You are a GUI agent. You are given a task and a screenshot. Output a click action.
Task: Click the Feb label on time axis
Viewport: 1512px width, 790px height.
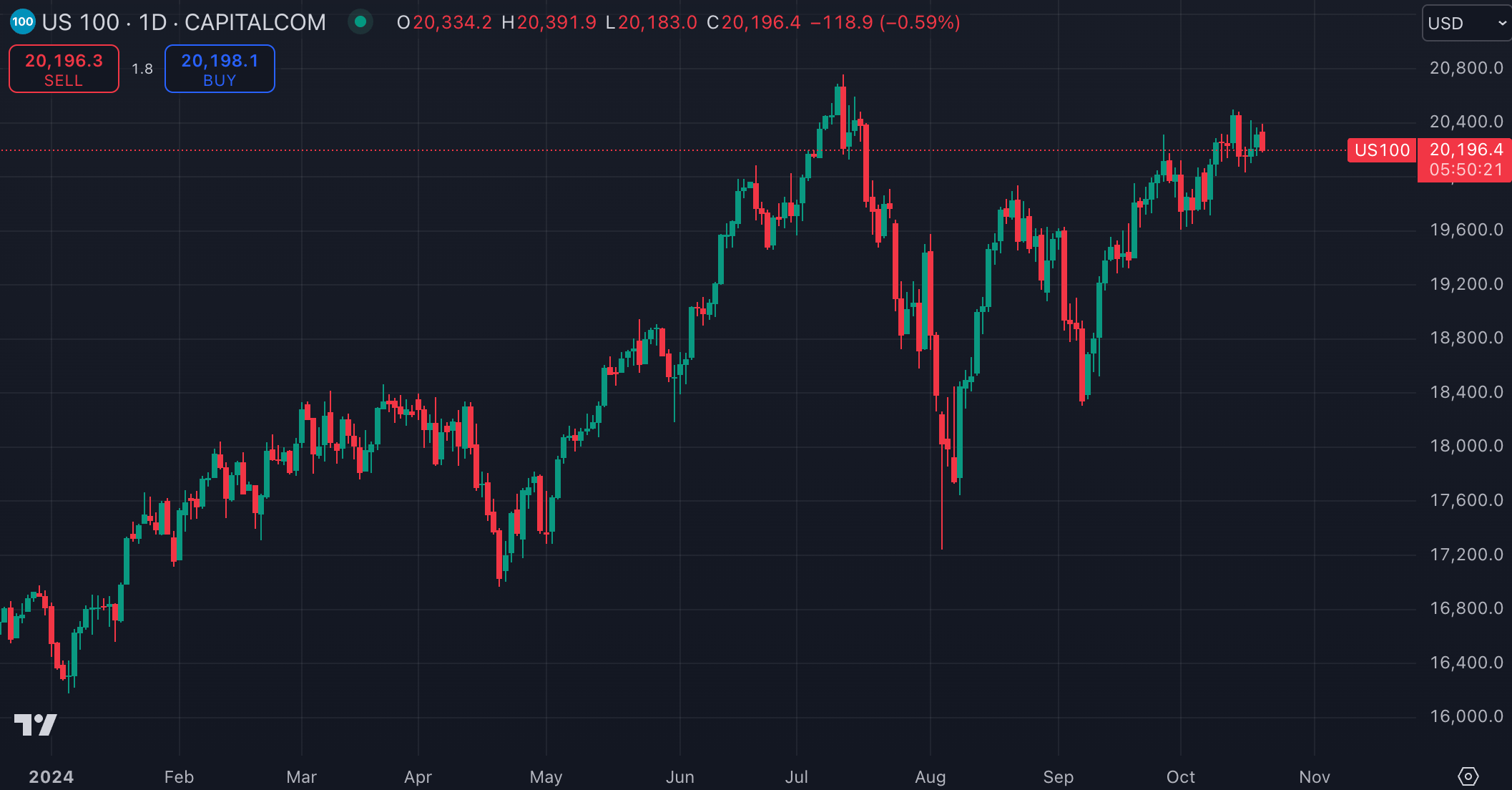tap(179, 777)
